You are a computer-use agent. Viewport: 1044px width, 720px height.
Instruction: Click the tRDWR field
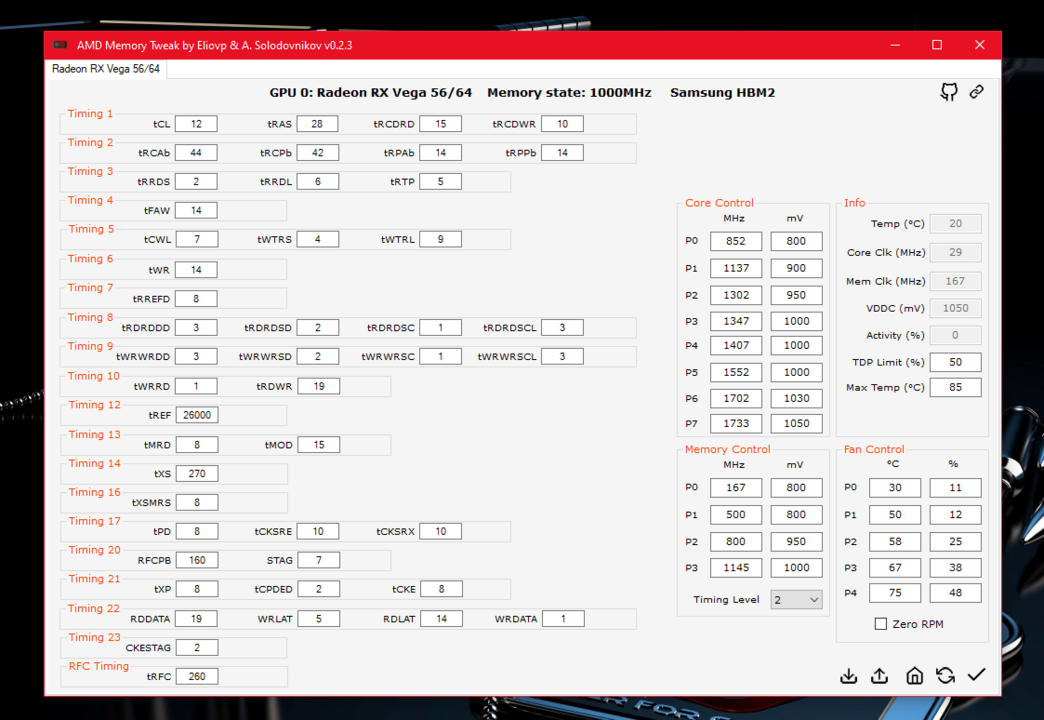[x=318, y=386]
